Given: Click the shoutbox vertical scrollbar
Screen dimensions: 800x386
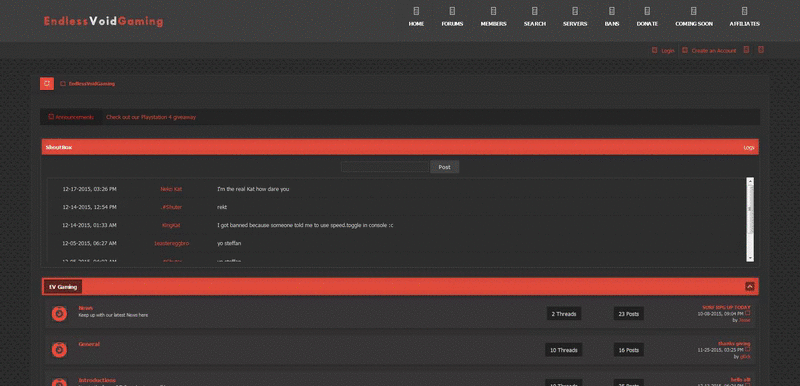Looking at the screenshot, I should pos(750,219).
